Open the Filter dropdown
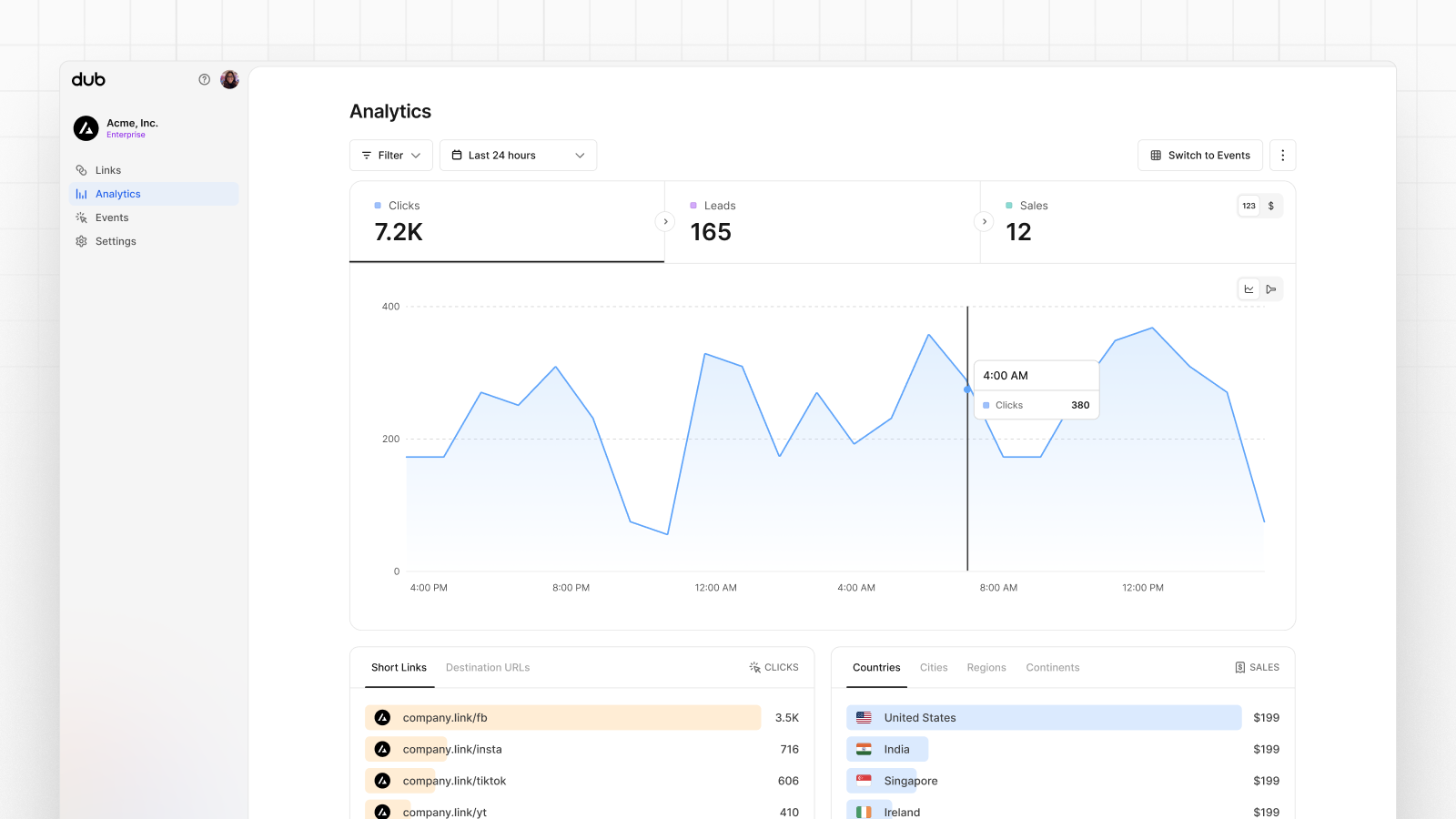 [x=390, y=155]
